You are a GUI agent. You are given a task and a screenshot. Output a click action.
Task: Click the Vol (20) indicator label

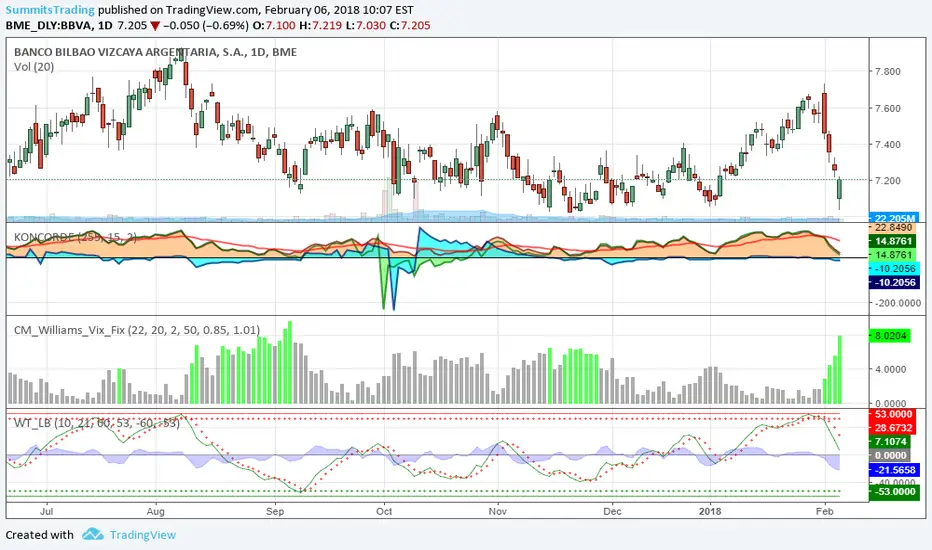pyautogui.click(x=34, y=67)
